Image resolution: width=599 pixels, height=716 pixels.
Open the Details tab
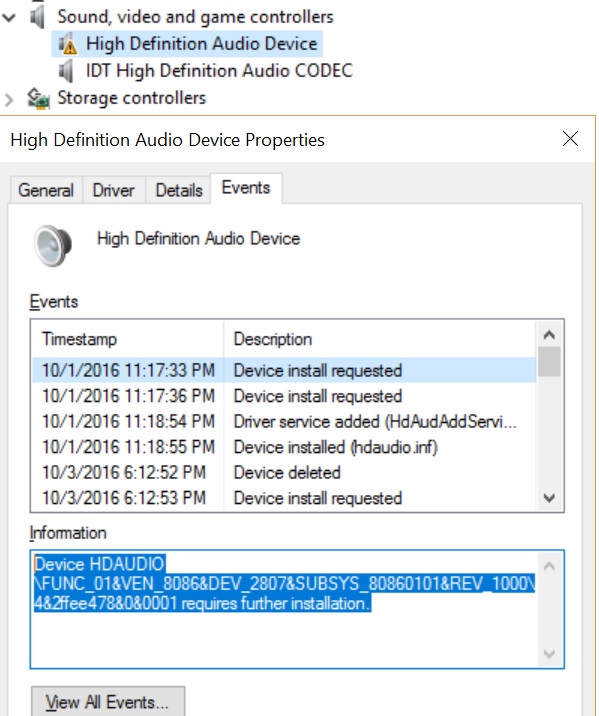179,190
